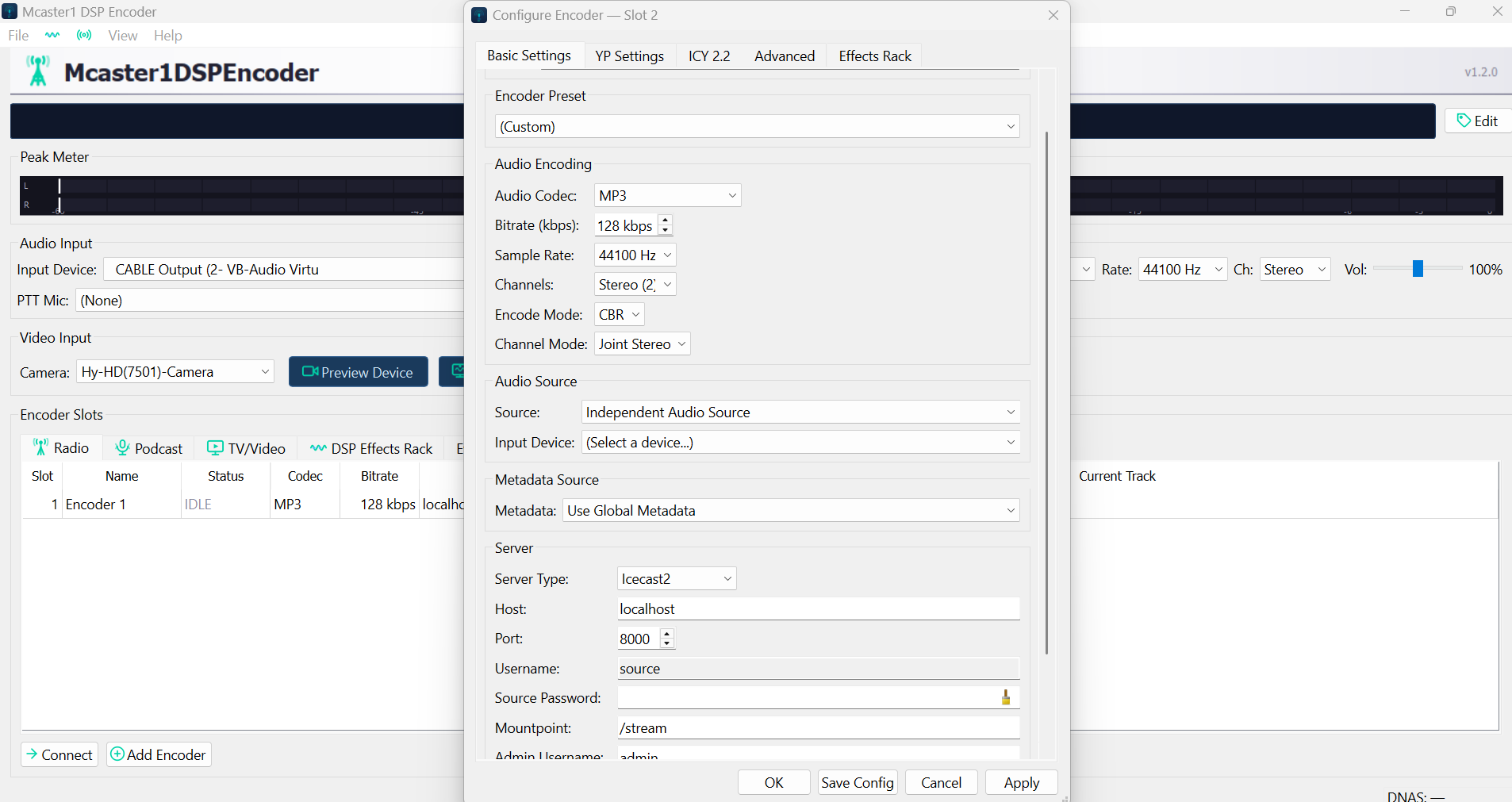Click the camera icon on Preview Device
Viewport: 1512px width, 802px height.
(x=309, y=371)
